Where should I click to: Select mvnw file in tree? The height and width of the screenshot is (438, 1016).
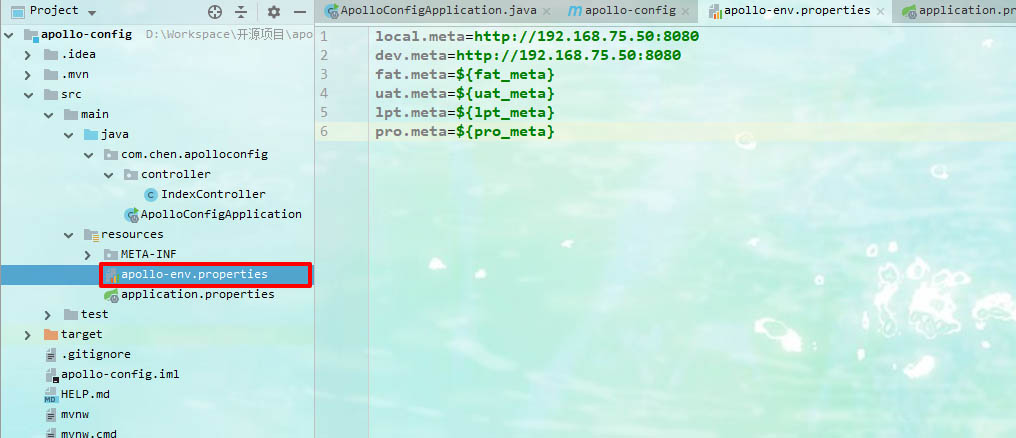[75, 414]
